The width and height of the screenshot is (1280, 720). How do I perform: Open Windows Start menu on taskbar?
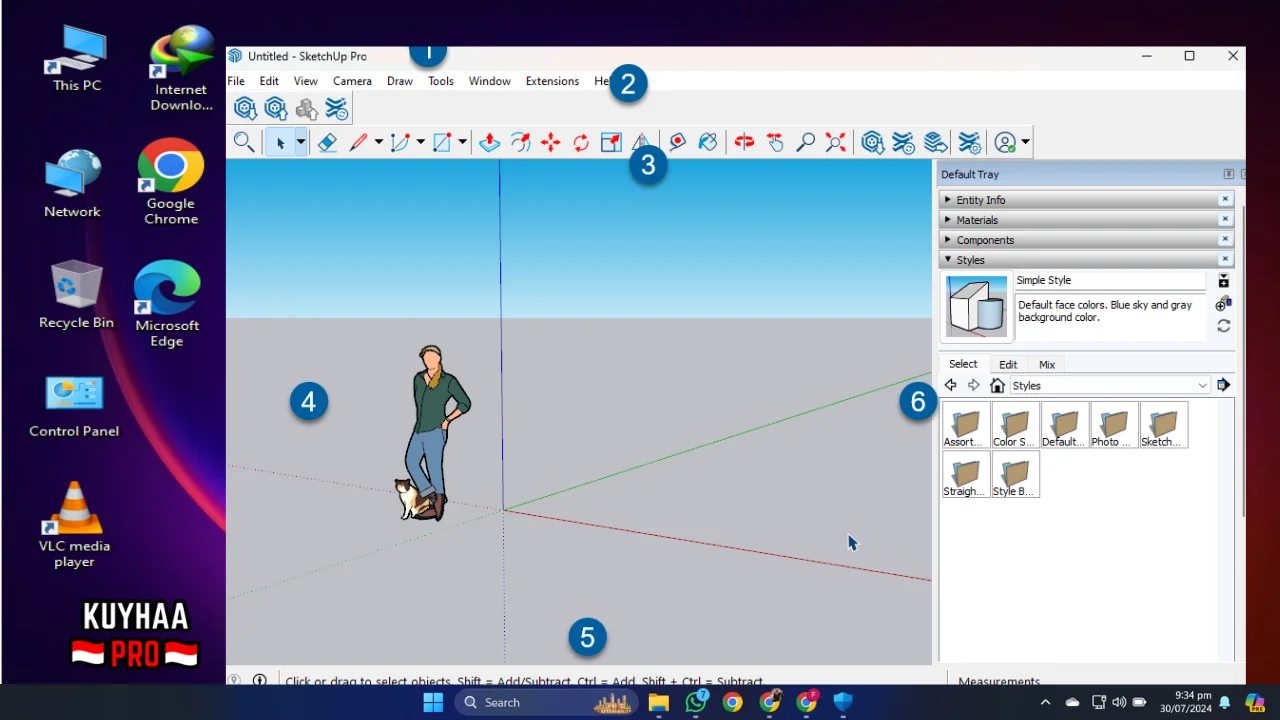[x=433, y=702]
